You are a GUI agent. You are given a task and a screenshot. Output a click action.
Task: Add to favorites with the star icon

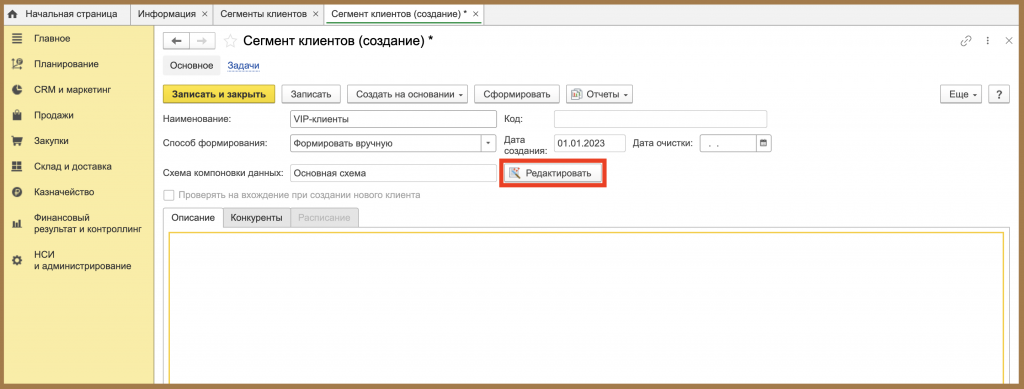pyautogui.click(x=230, y=41)
